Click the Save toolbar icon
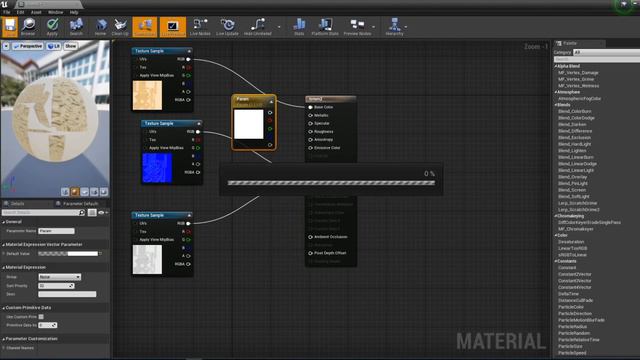The image size is (640, 360). 10,27
